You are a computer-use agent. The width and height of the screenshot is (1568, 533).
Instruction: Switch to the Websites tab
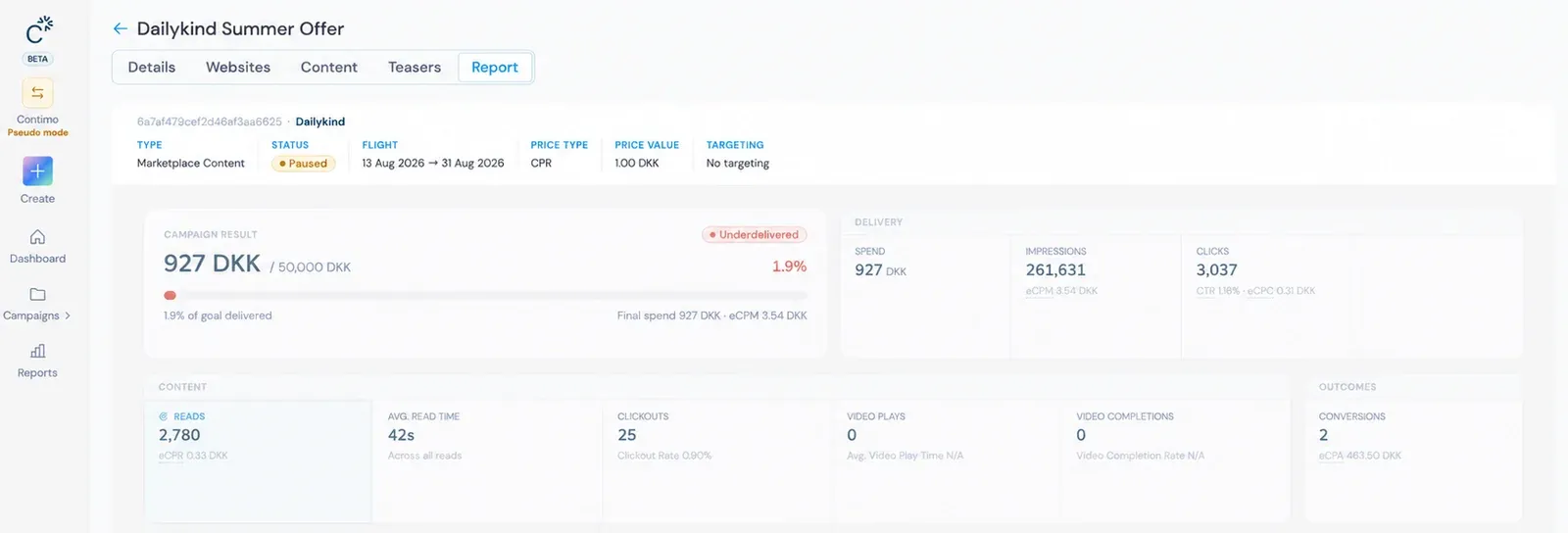(x=238, y=67)
